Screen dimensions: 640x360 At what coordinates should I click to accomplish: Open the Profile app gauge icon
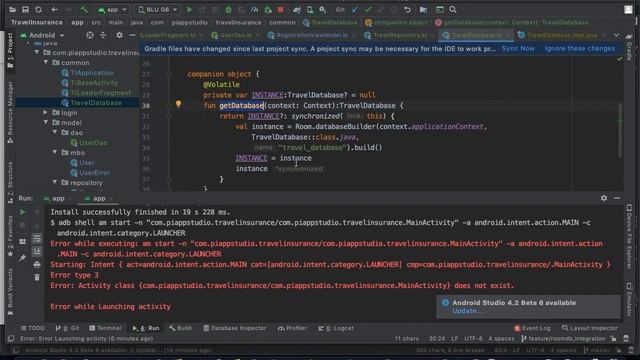click(x=254, y=9)
